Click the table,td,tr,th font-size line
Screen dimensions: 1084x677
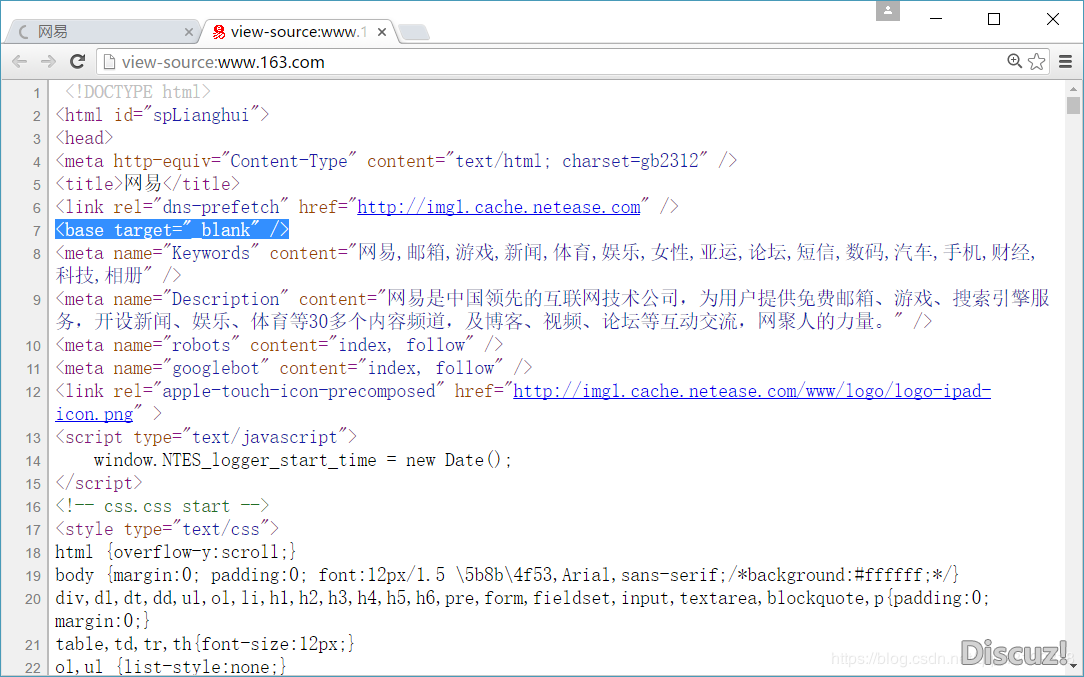tap(205, 644)
